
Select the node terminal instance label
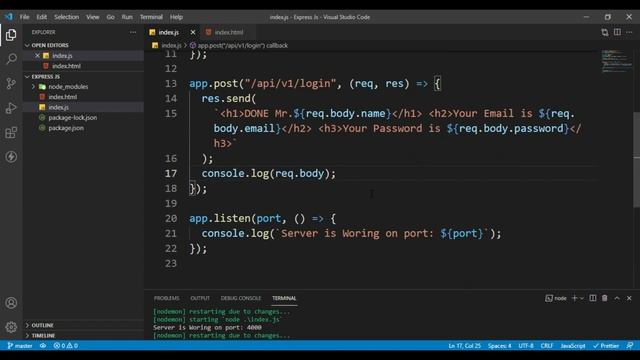[556, 298]
